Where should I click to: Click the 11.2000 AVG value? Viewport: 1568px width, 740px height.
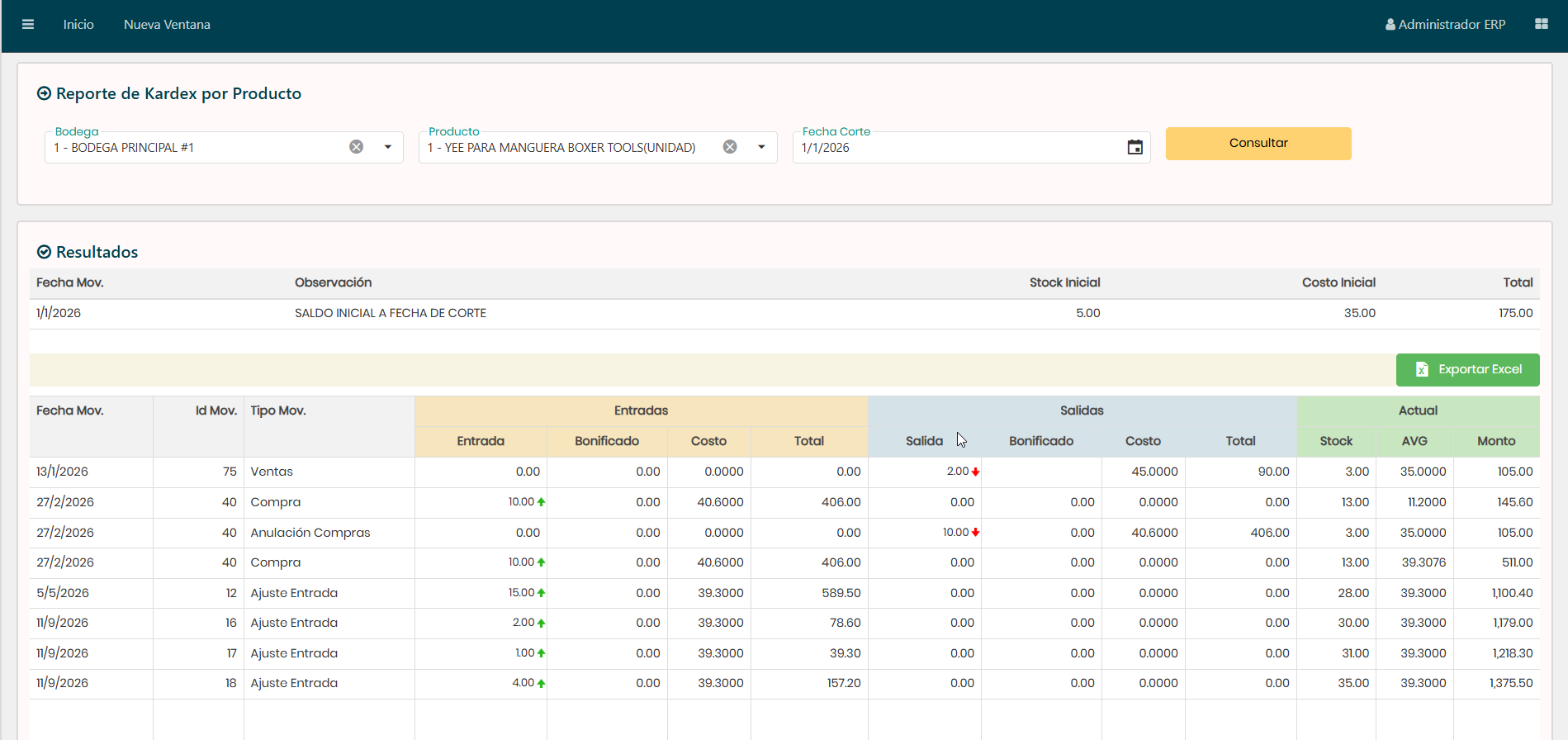1426,502
